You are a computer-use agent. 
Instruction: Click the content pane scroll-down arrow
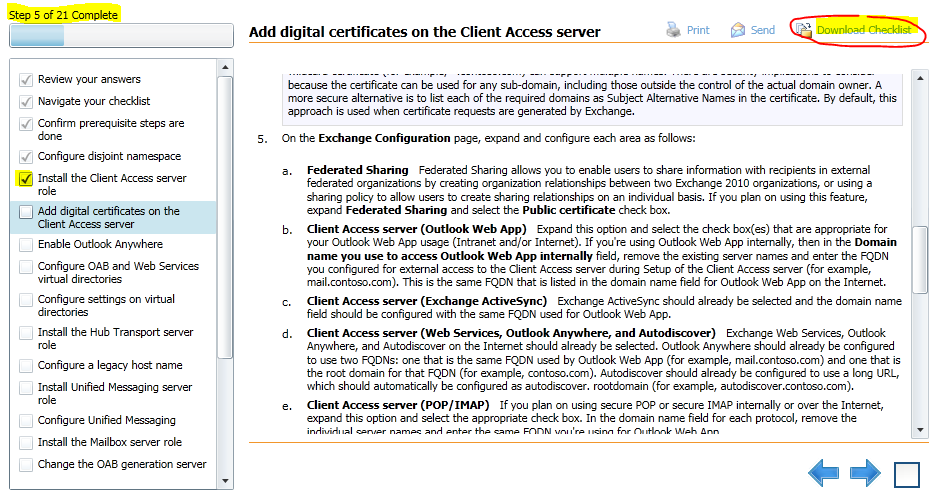point(920,430)
